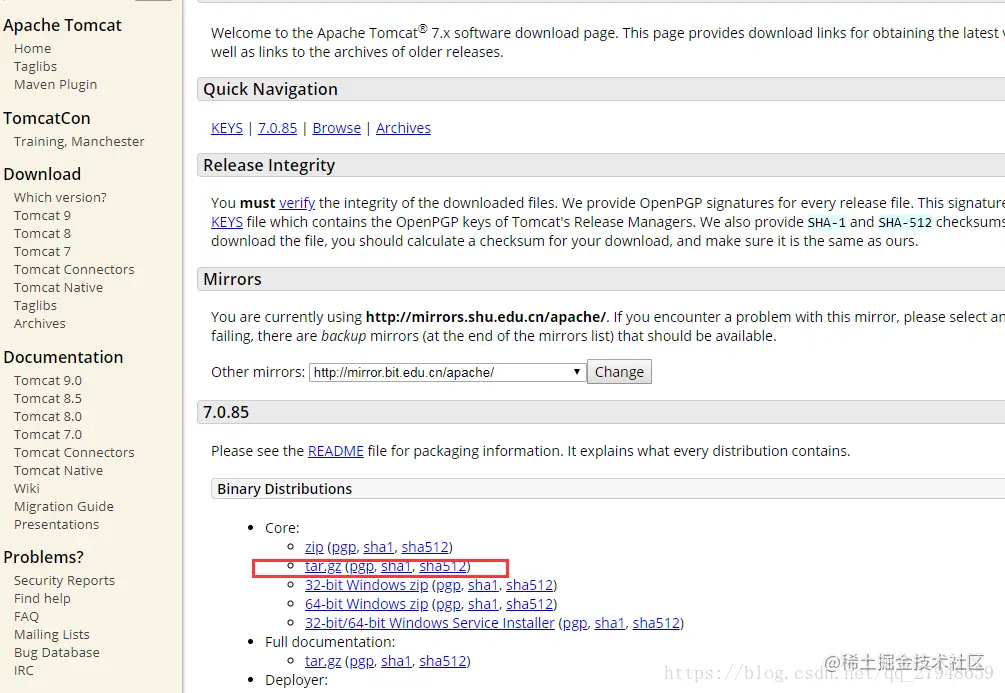1005x693 pixels.
Task: Open the Find help link
Action: [42, 598]
